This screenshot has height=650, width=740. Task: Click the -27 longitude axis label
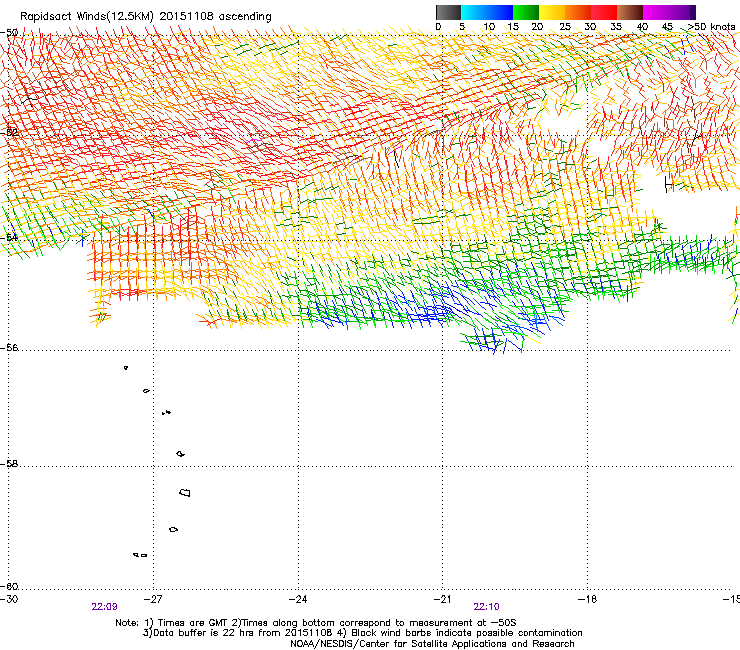[152, 599]
